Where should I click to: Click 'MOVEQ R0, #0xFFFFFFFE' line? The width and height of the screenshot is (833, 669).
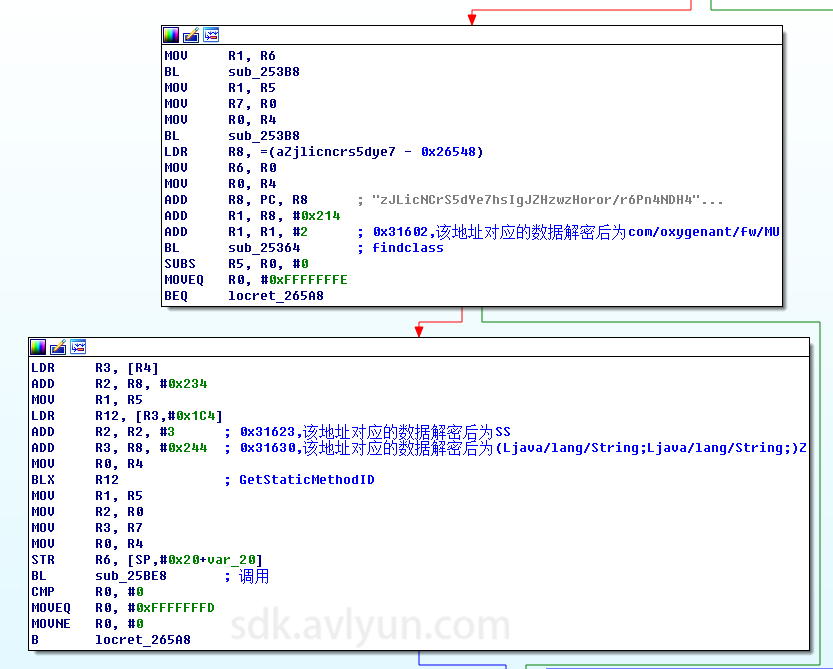(256, 280)
